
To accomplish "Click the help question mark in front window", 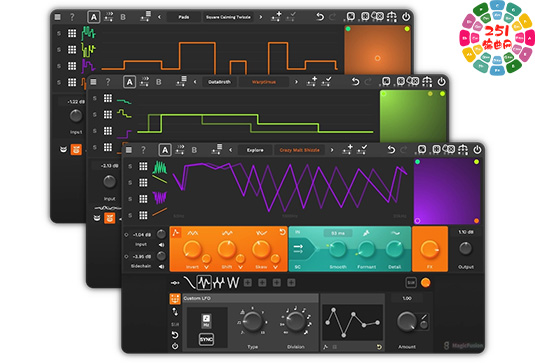I will [143, 150].
